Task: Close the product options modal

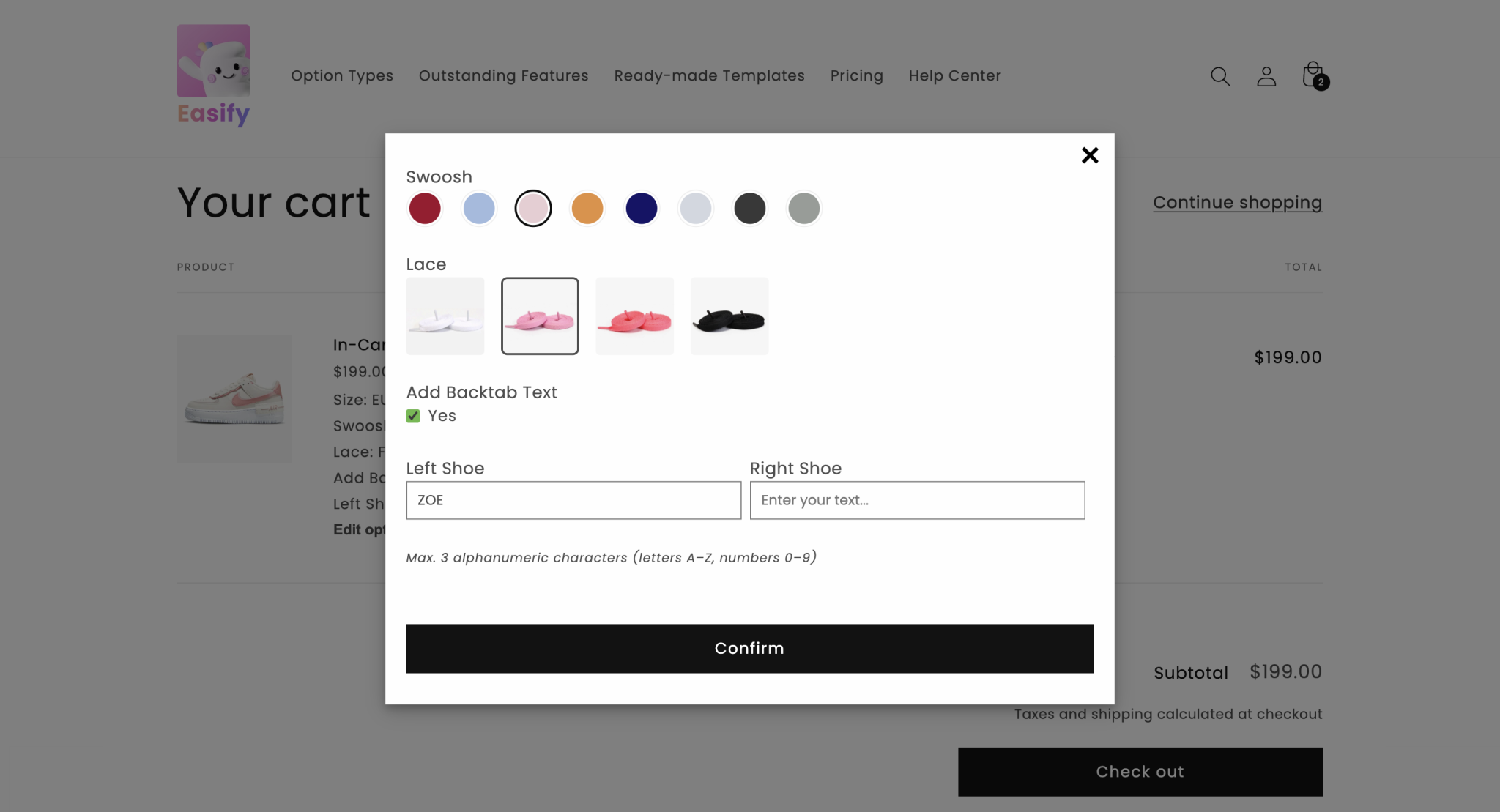Action: click(1090, 155)
